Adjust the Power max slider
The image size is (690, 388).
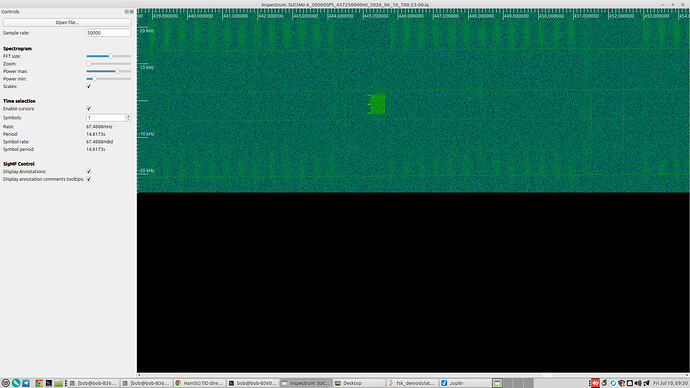108,71
